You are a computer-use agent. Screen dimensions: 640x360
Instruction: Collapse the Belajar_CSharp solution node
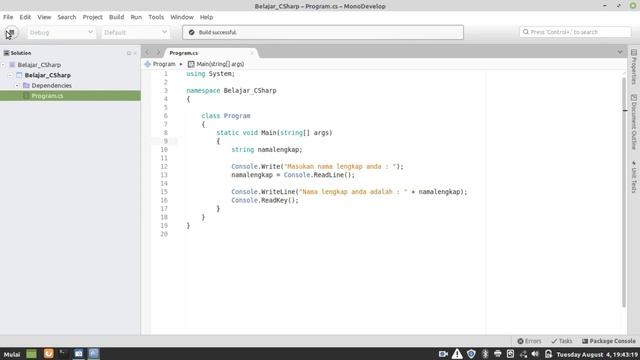(x=3, y=65)
